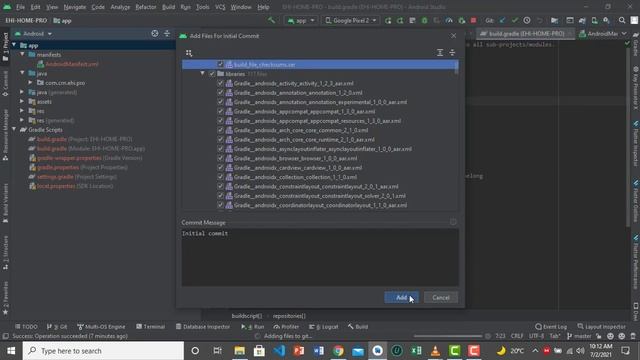Screen dimensions: 640x360
Task: Click the red Stop button in toolbar
Action: [x=473, y=20]
